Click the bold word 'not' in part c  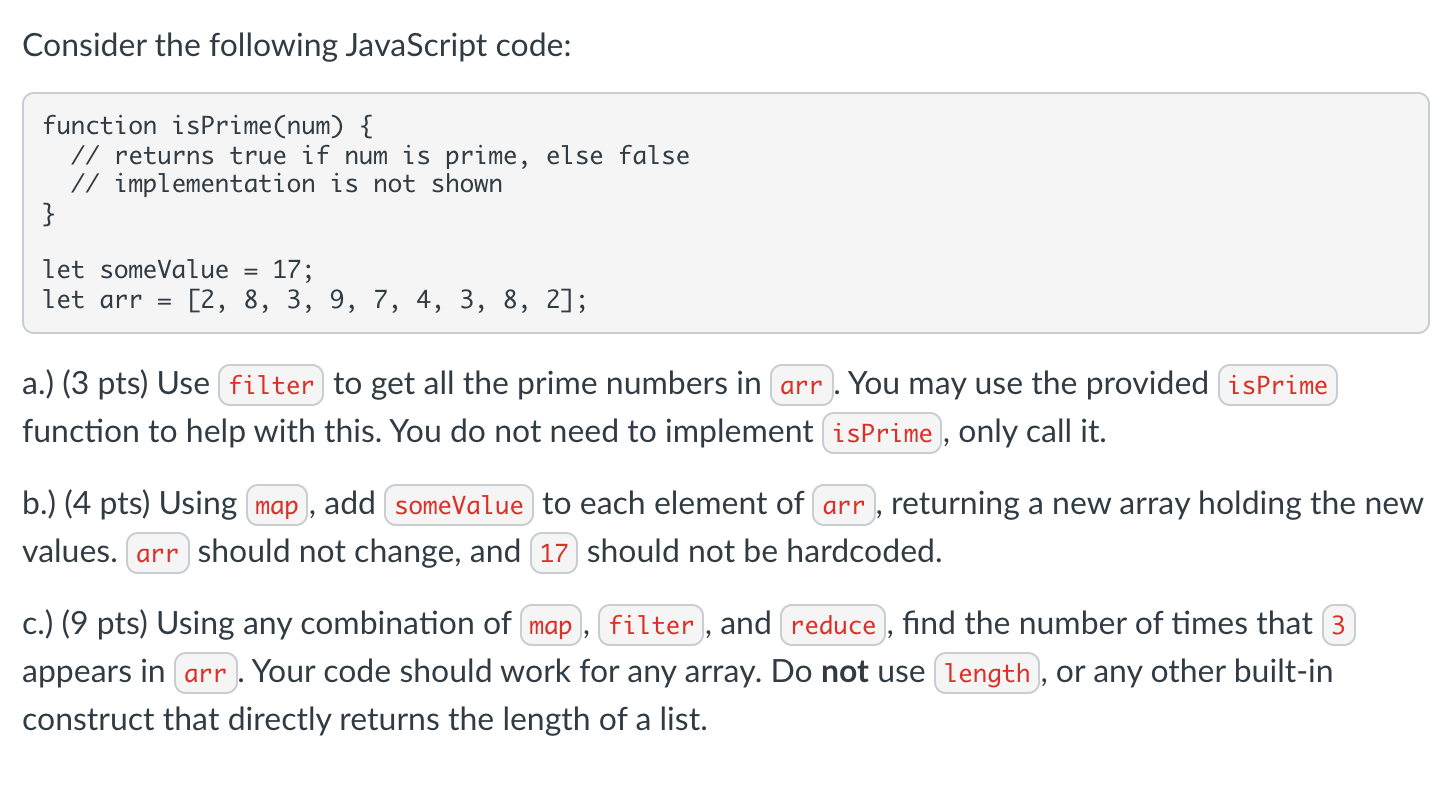[844, 672]
